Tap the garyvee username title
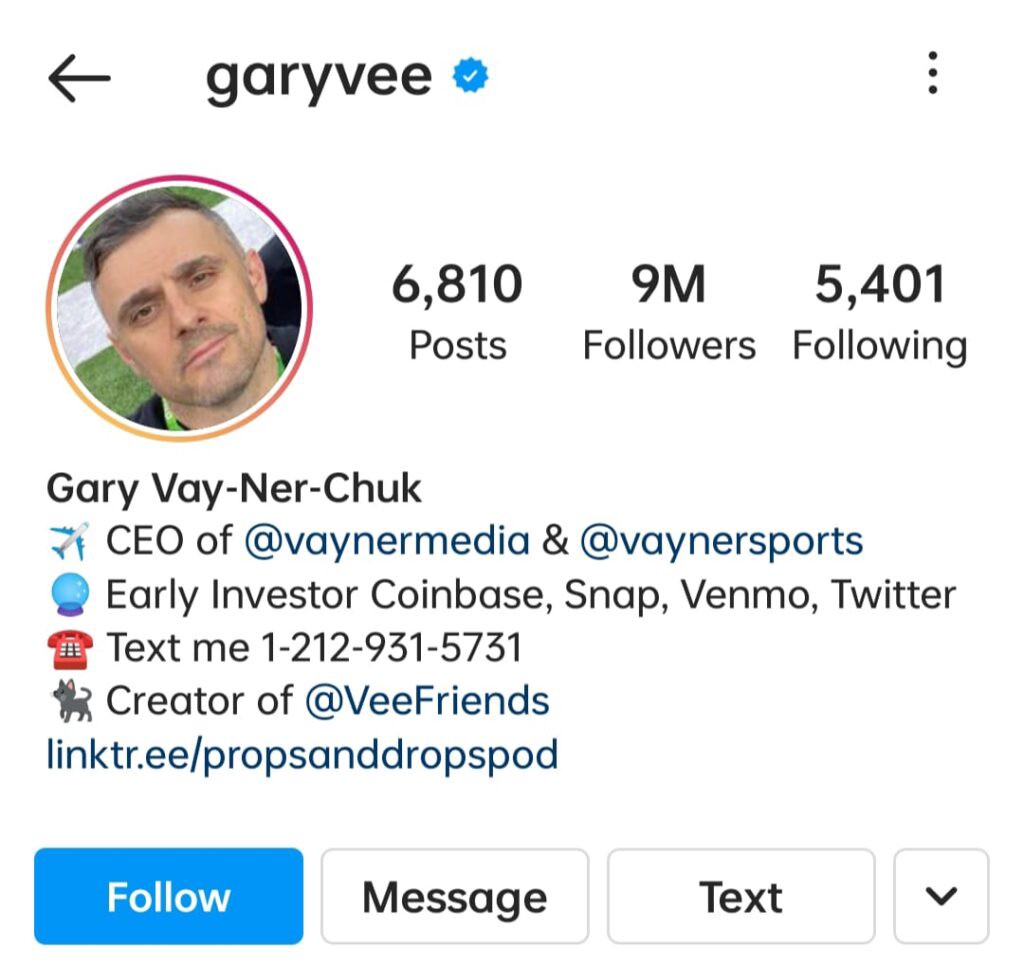Screen dimensions: 1024x964 click(x=319, y=79)
